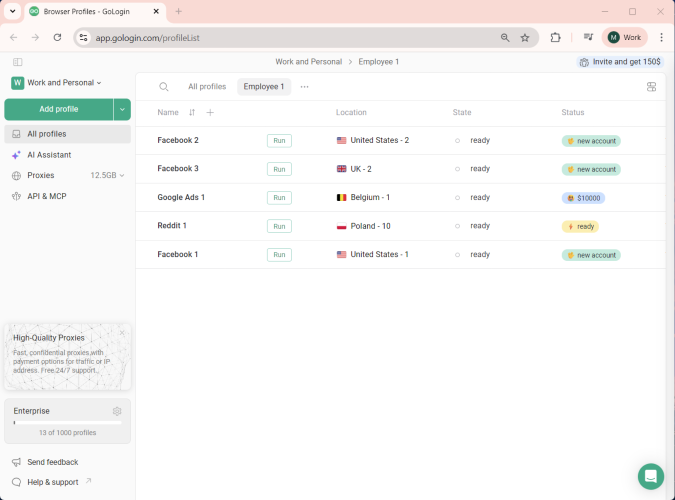
Task: Run the Facebook 3 profile
Action: click(279, 169)
